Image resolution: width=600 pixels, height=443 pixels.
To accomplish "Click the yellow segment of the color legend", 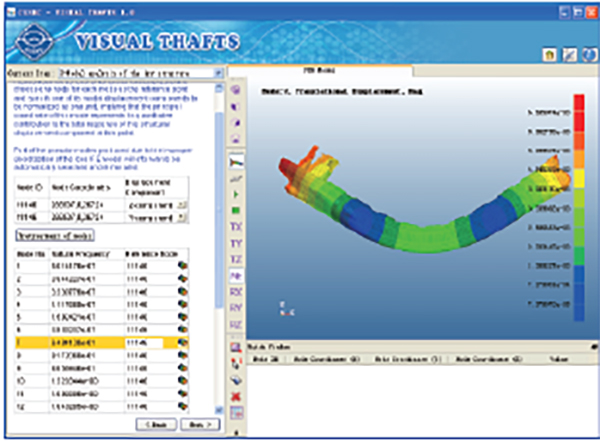I will click(579, 179).
